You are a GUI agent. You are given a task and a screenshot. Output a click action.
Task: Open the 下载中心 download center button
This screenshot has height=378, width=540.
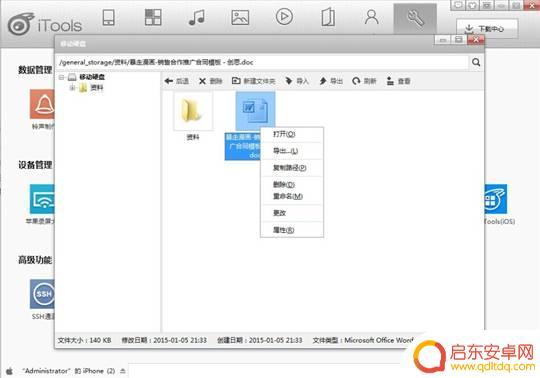coord(487,29)
